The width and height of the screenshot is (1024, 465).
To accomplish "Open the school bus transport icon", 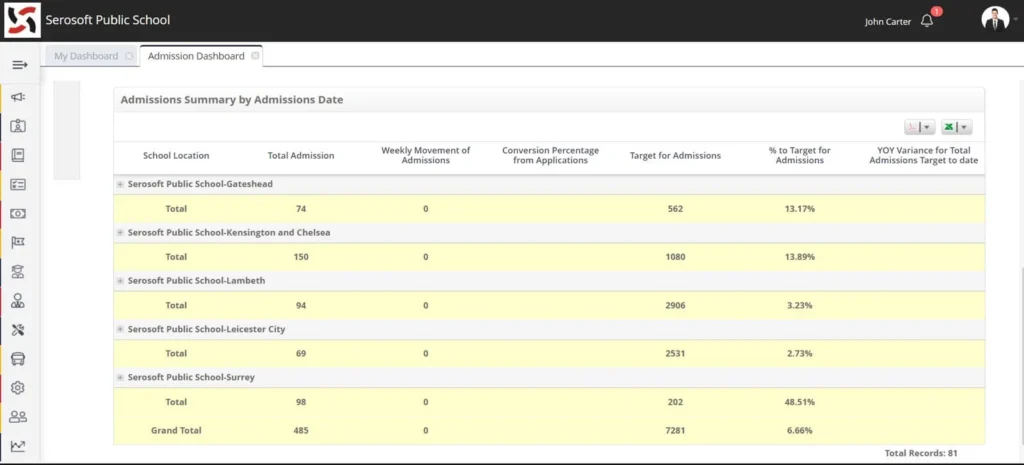I will (18, 359).
